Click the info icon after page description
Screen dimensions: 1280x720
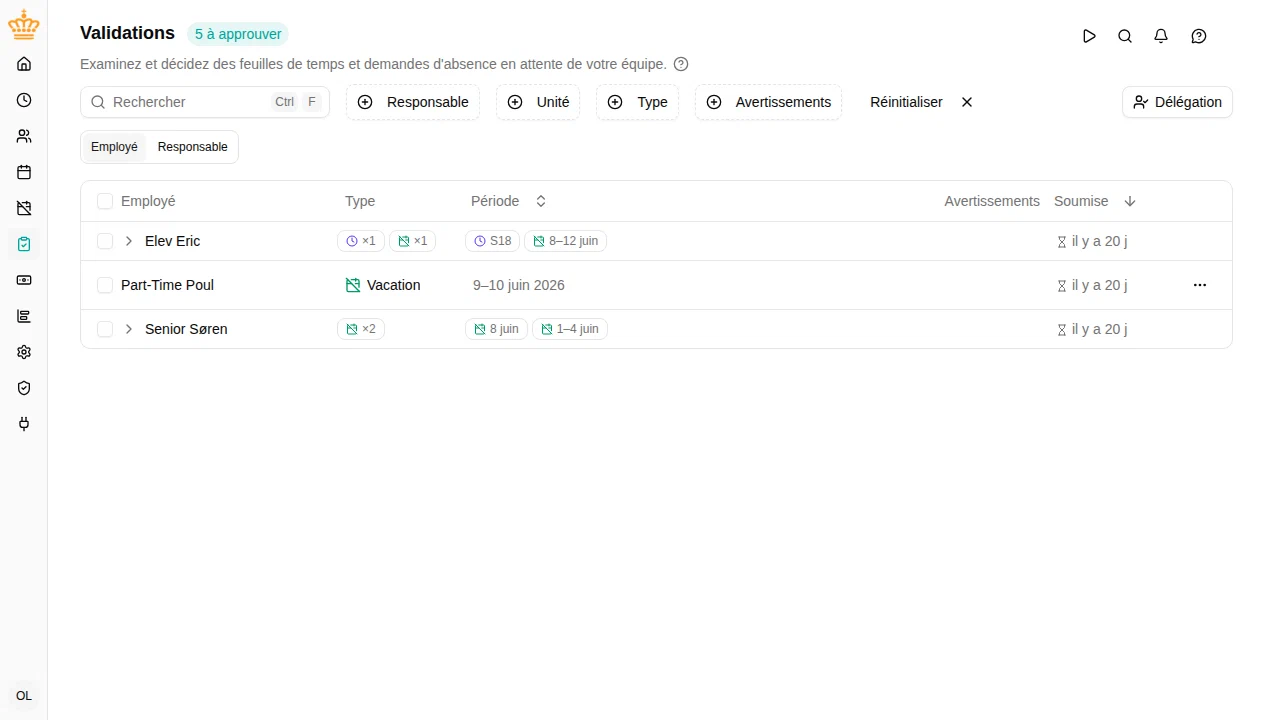click(x=681, y=64)
